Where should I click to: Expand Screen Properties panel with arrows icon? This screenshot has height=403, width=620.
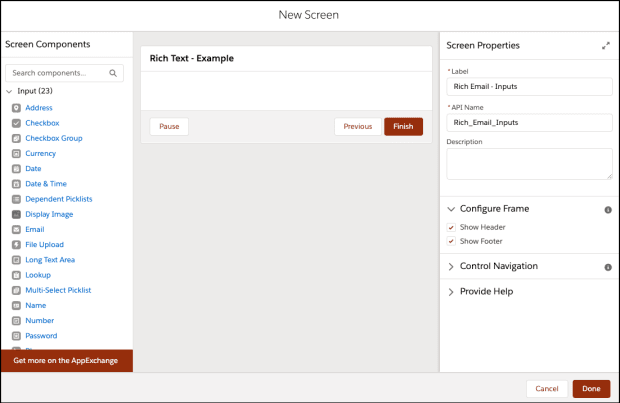(605, 46)
